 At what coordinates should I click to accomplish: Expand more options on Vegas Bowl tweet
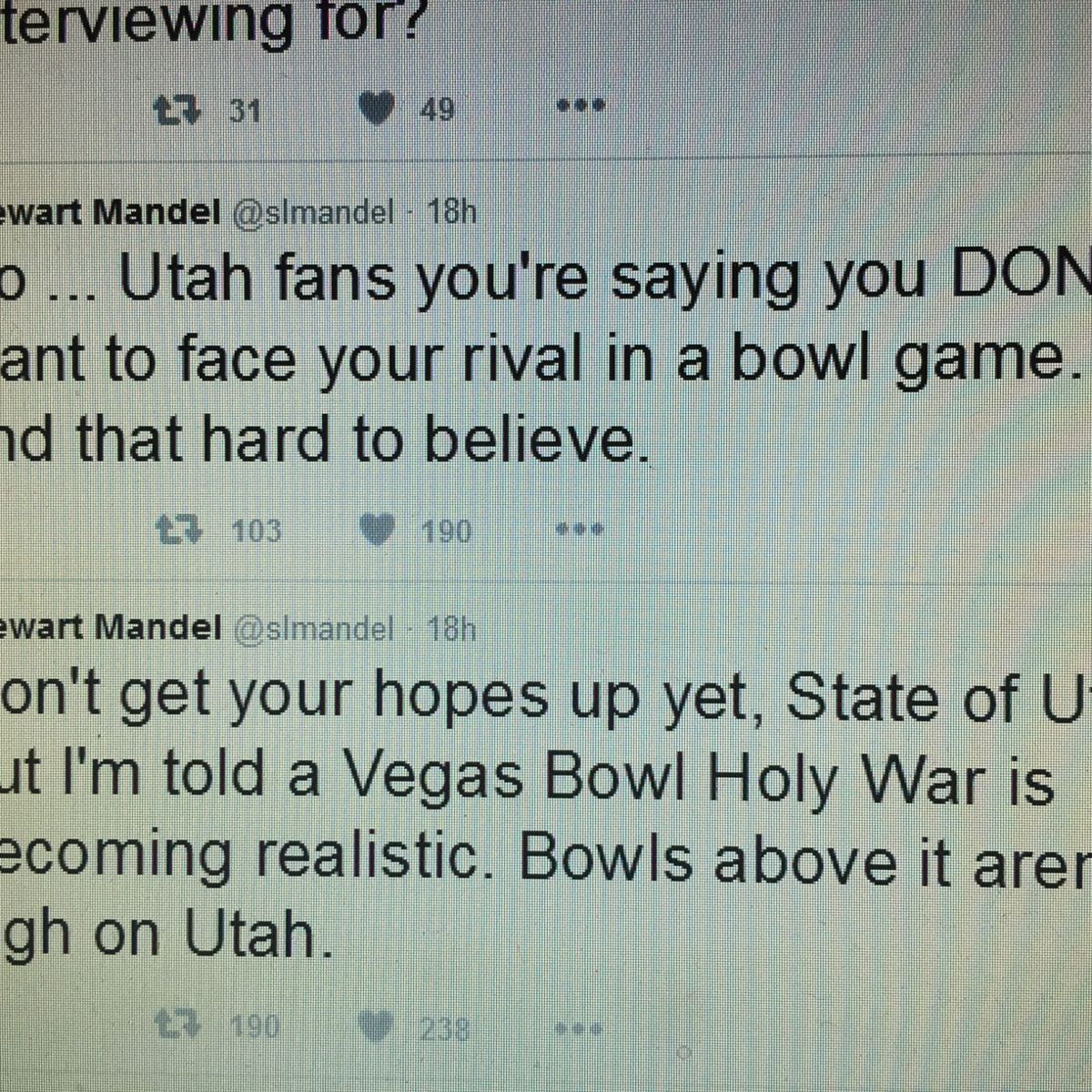pos(578,1029)
